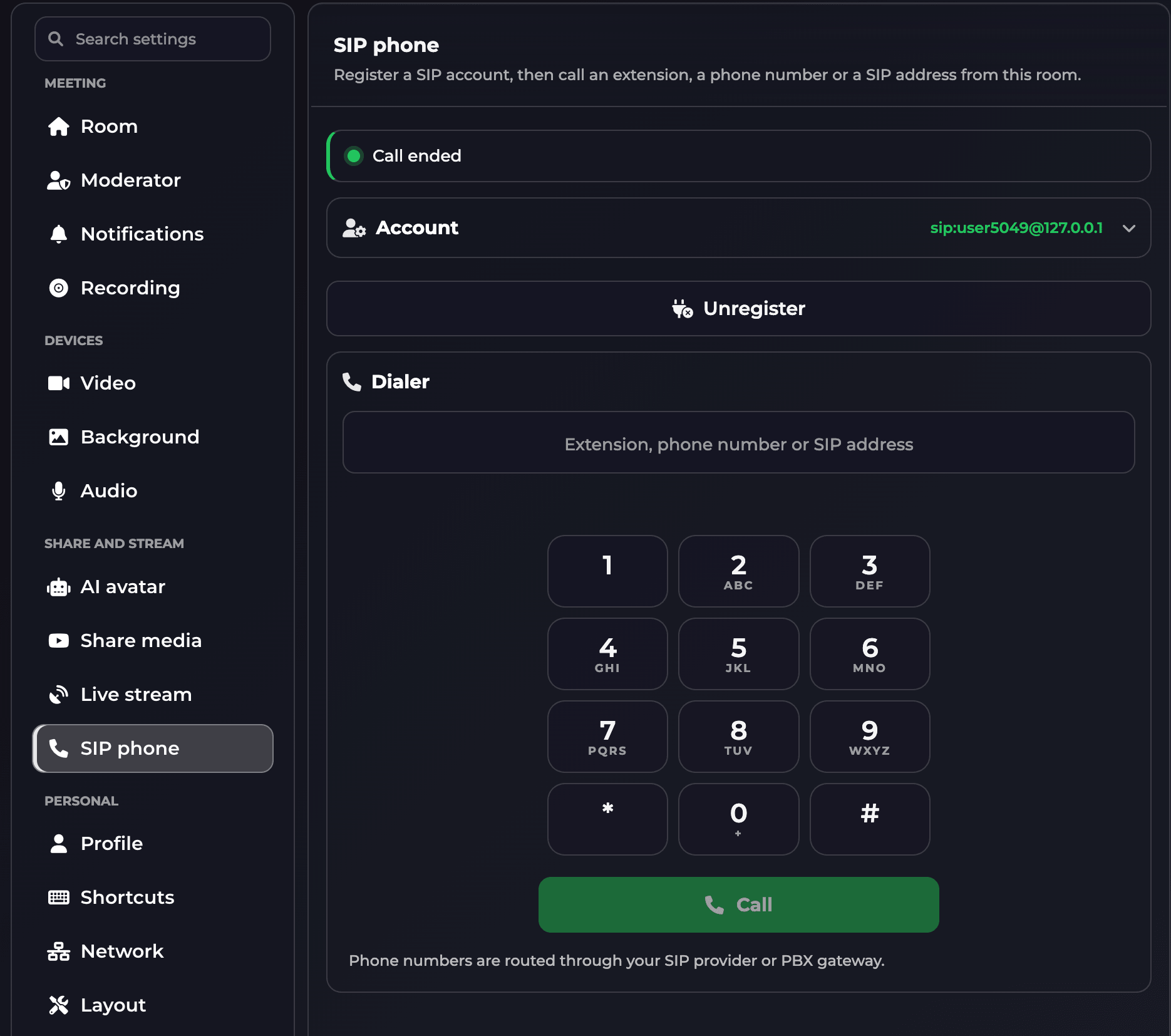Click the Background image icon

point(59,437)
